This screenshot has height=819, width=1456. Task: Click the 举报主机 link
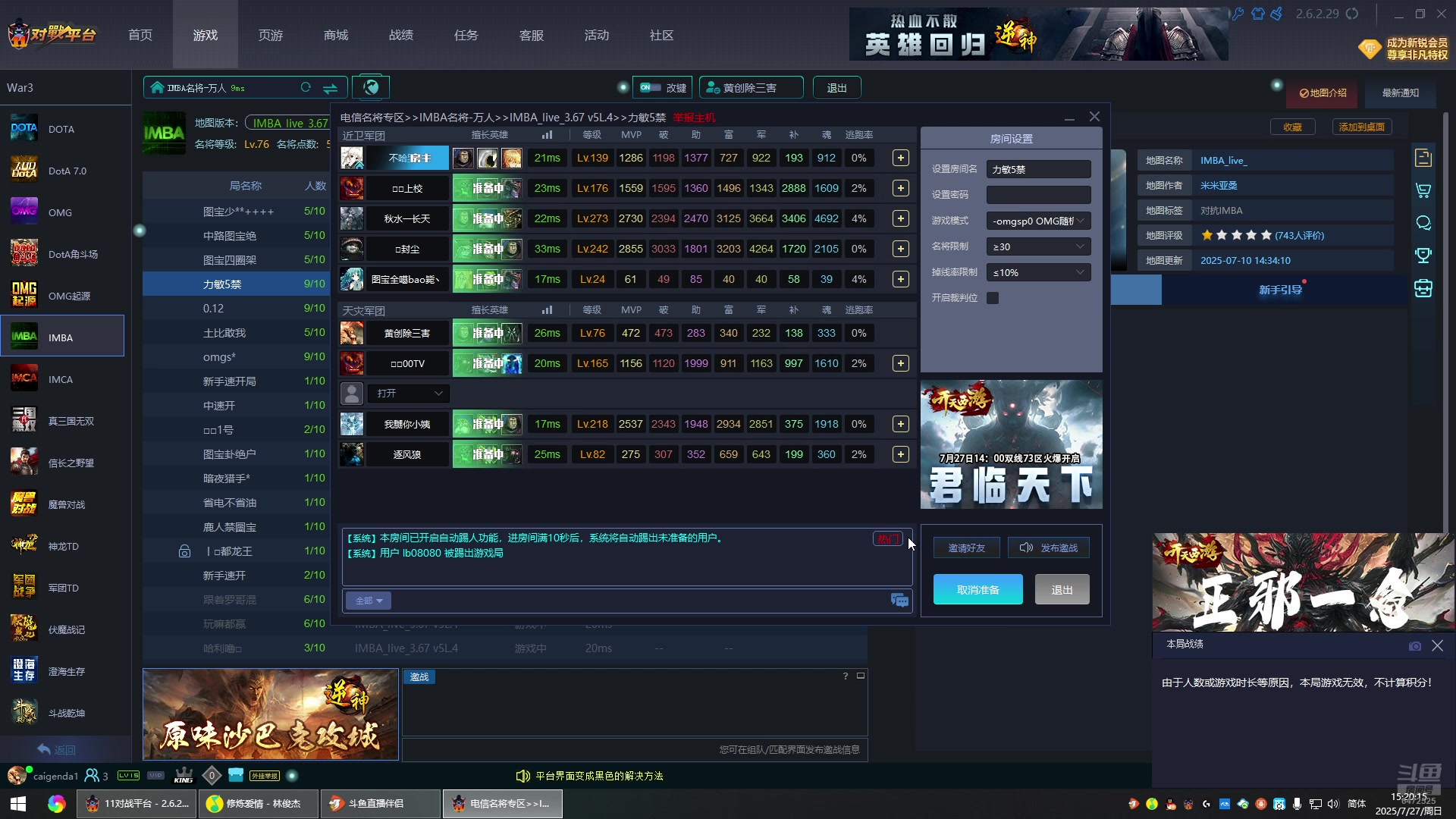tap(694, 118)
